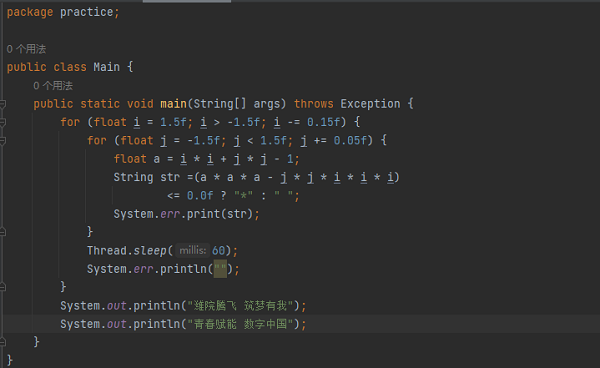Open usages hint above class Main
The width and height of the screenshot is (600, 368).
click(x=26, y=49)
